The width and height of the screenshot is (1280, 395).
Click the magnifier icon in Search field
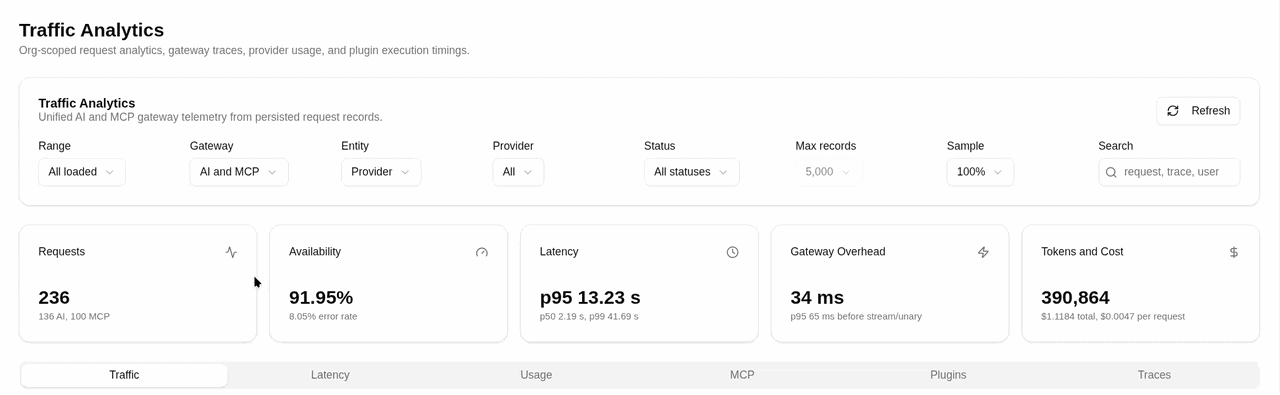(x=1111, y=172)
